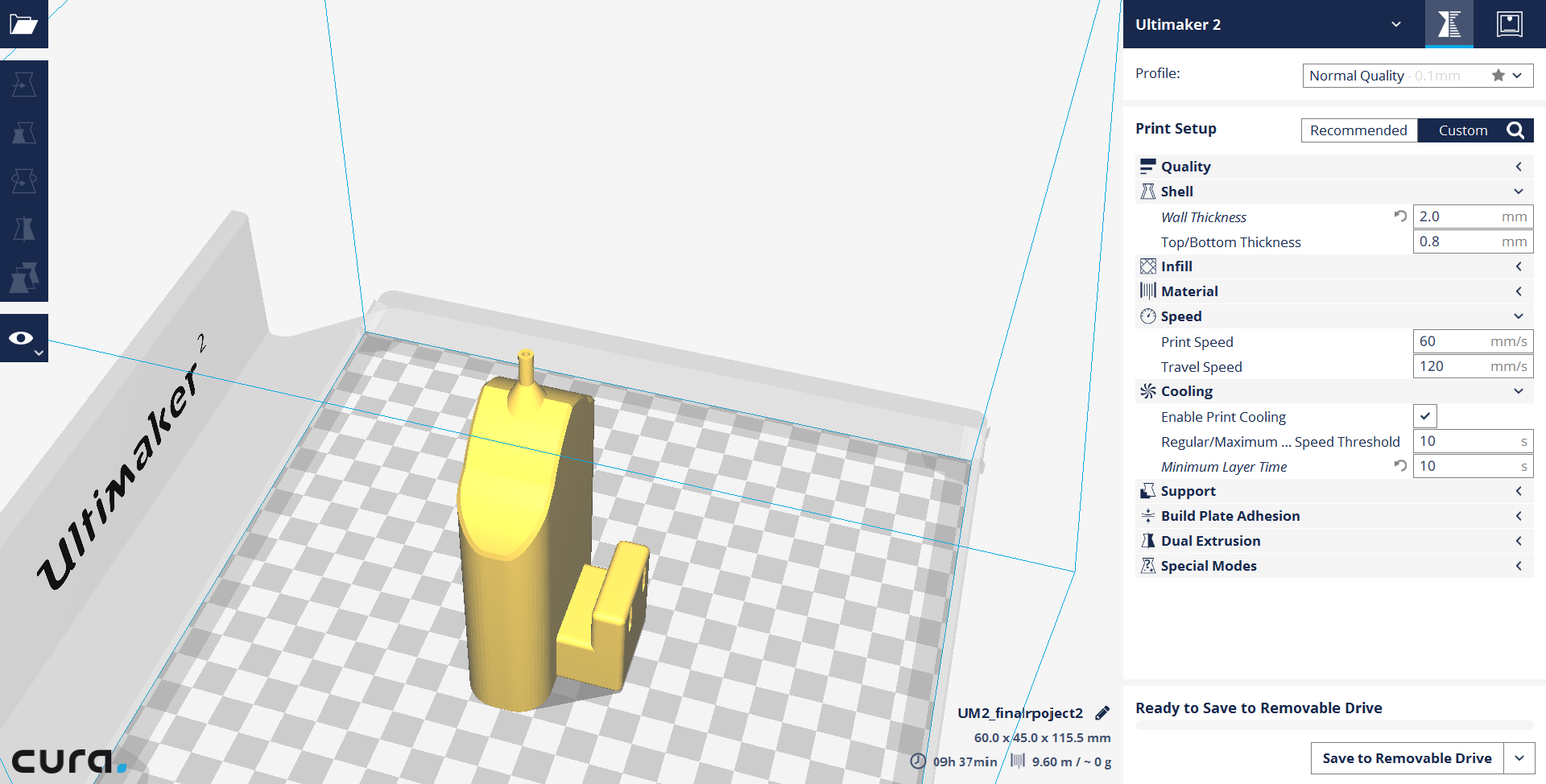The height and width of the screenshot is (784, 1546).
Task: Click the Travel Speed value field
Action: click(x=1473, y=366)
